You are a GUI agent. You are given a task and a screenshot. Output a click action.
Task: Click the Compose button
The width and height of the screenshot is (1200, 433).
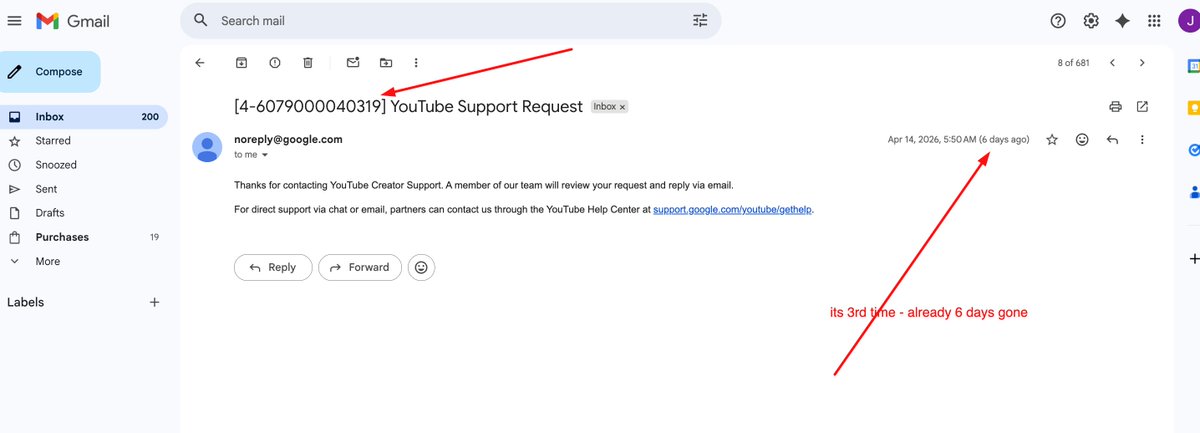pos(50,72)
